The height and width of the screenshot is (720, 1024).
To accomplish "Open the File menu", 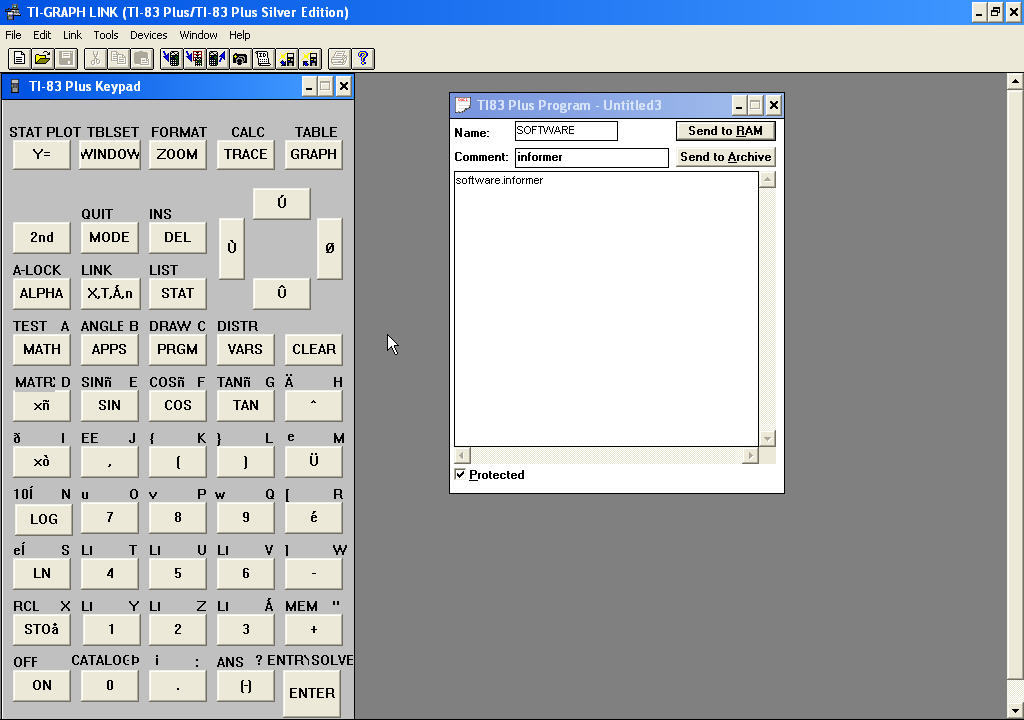I will (x=13, y=35).
